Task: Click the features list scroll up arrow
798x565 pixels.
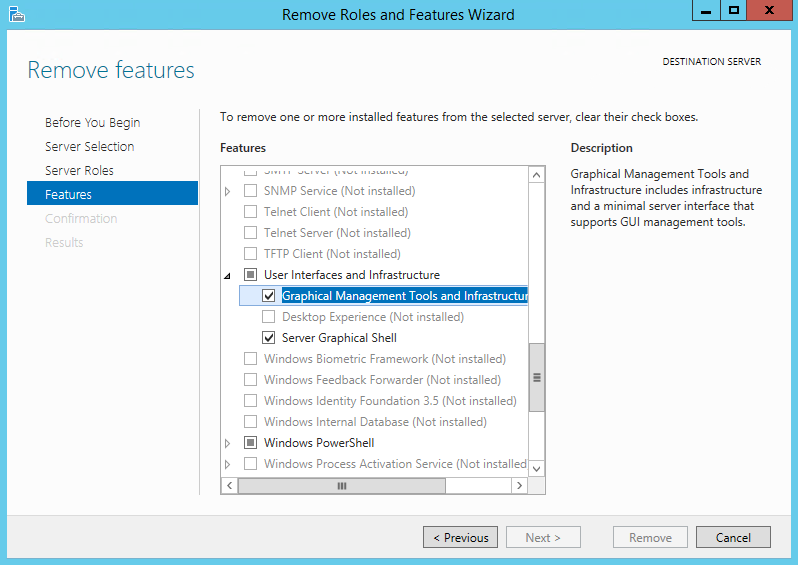Action: click(x=536, y=176)
